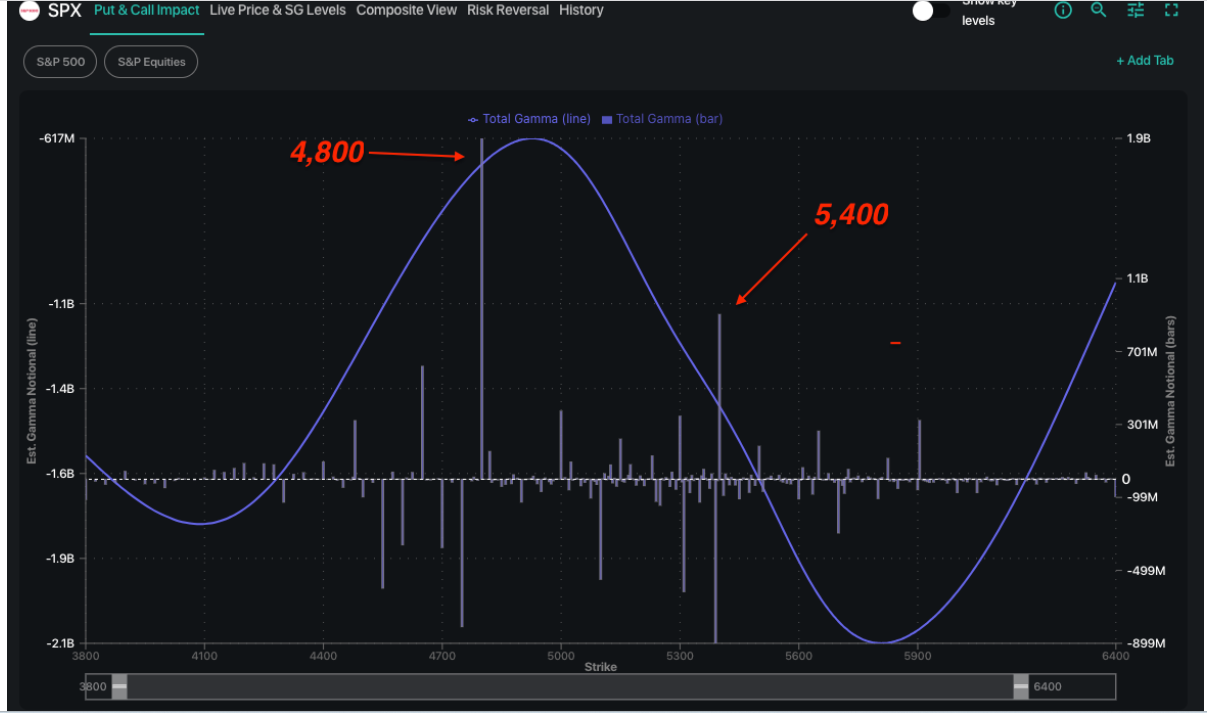Click the Strike x-axis title
Viewport: 1207px width, 713px height.
(600, 667)
